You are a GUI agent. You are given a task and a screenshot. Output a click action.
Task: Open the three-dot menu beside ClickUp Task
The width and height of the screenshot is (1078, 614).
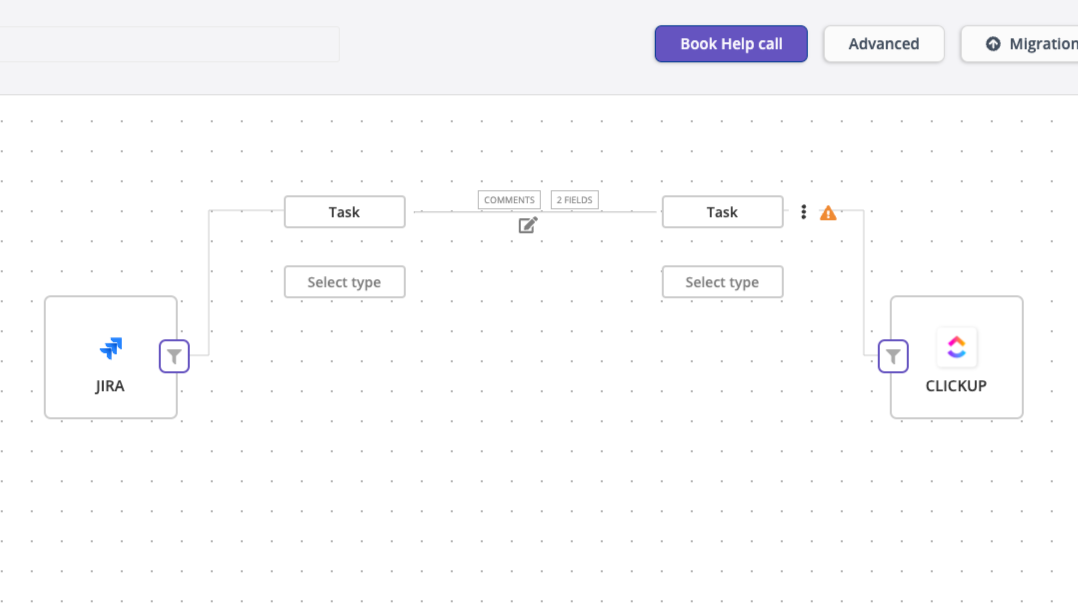click(x=803, y=212)
